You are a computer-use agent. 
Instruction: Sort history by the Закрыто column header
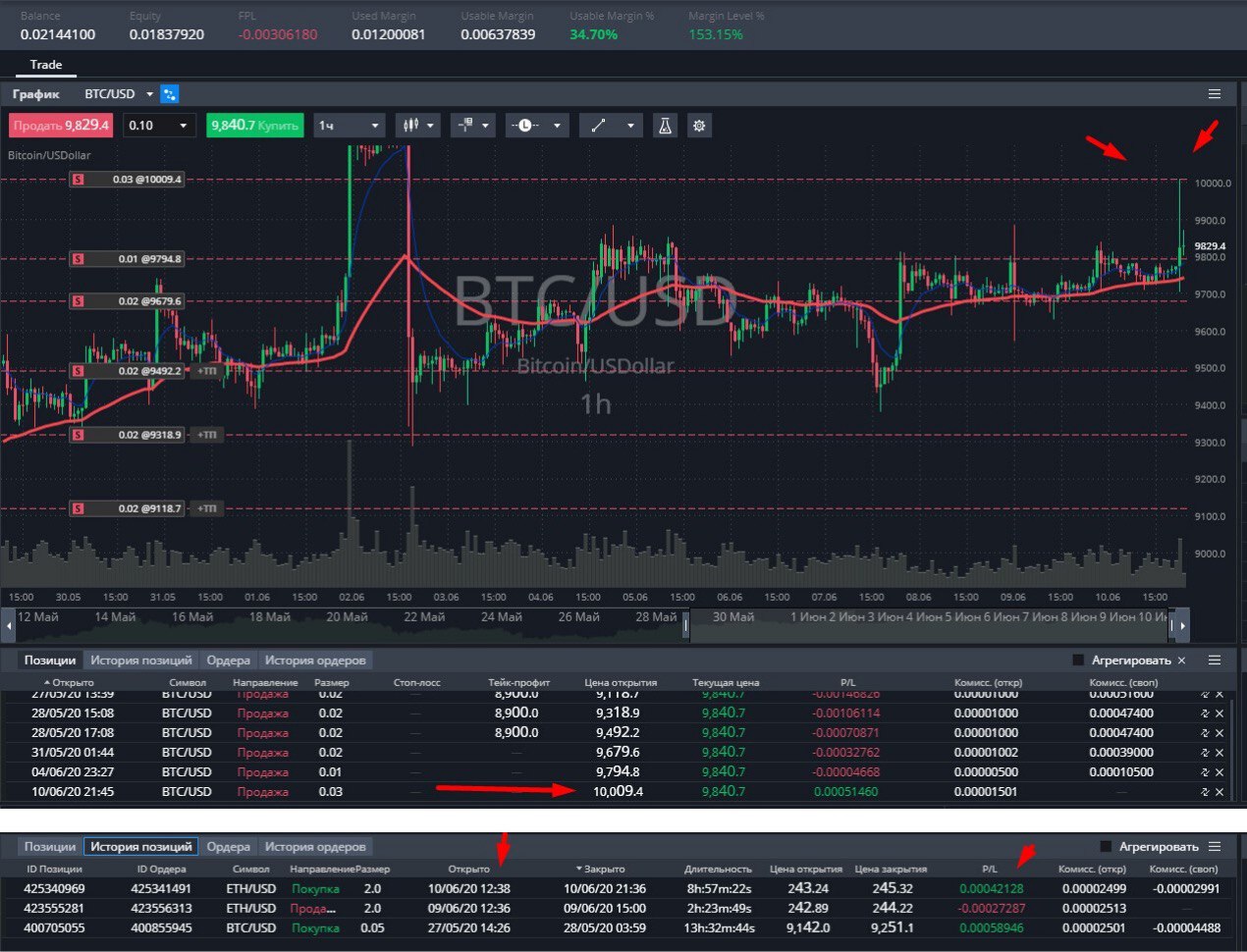click(x=604, y=869)
